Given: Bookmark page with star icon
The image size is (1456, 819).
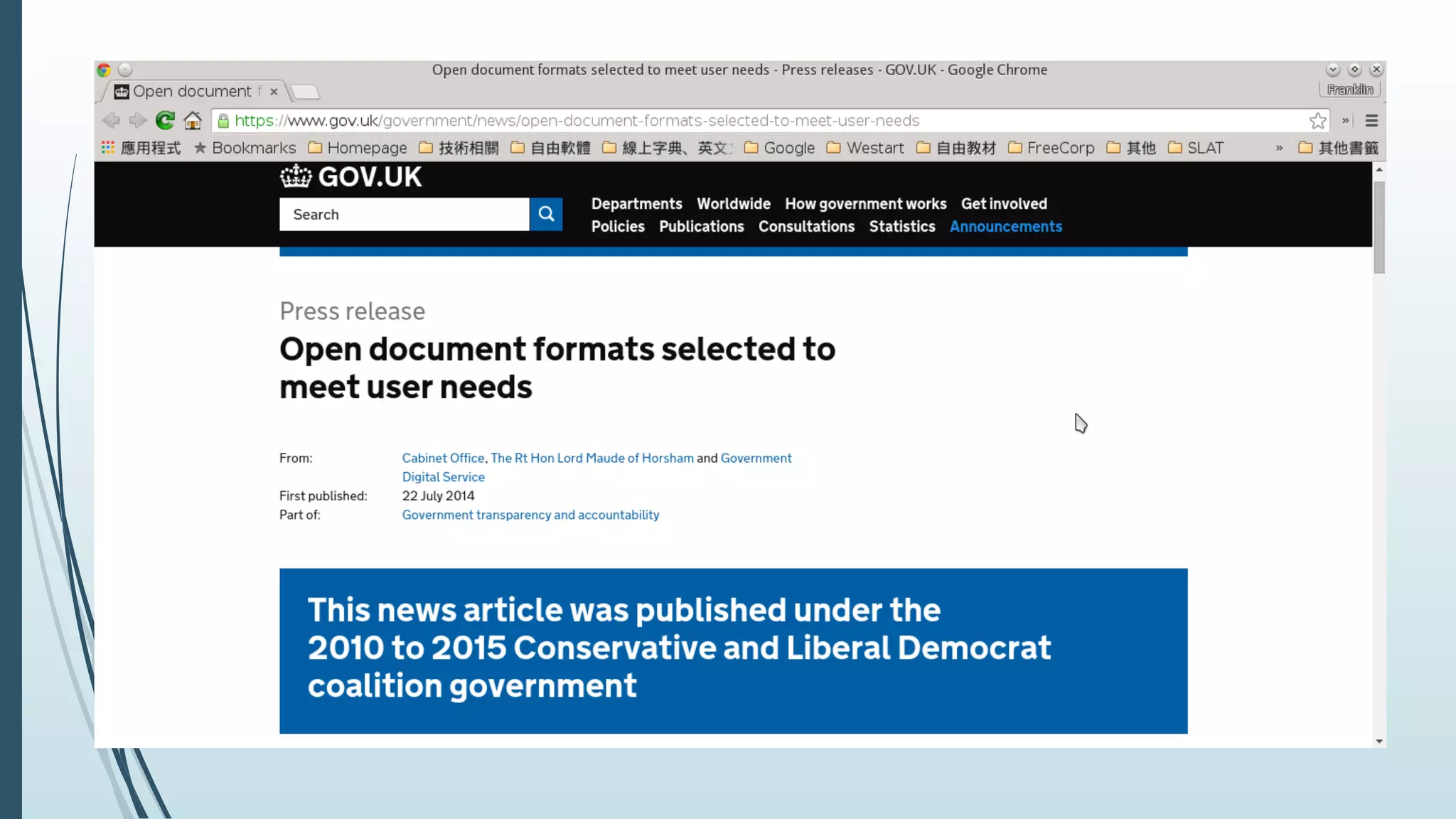Looking at the screenshot, I should [x=1317, y=121].
